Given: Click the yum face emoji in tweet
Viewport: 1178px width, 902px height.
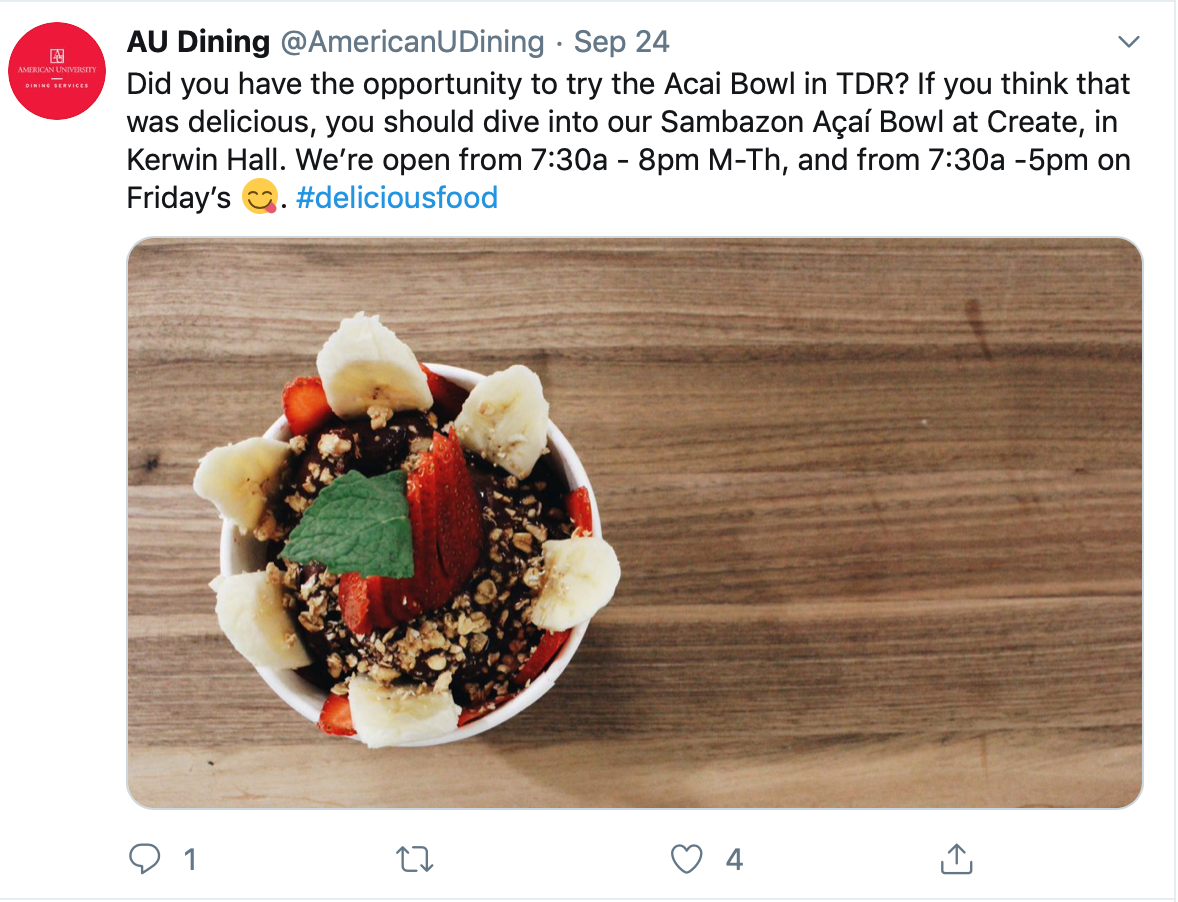Looking at the screenshot, I should click(x=259, y=198).
